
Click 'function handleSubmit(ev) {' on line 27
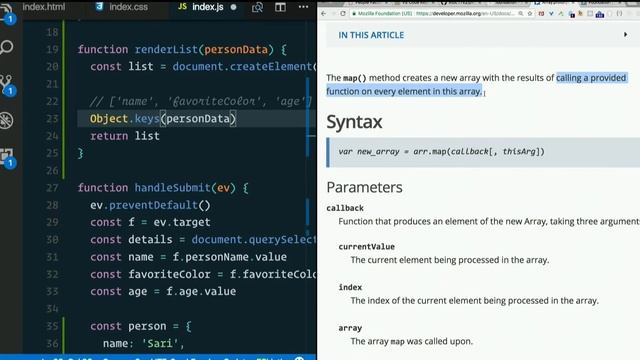(163, 188)
